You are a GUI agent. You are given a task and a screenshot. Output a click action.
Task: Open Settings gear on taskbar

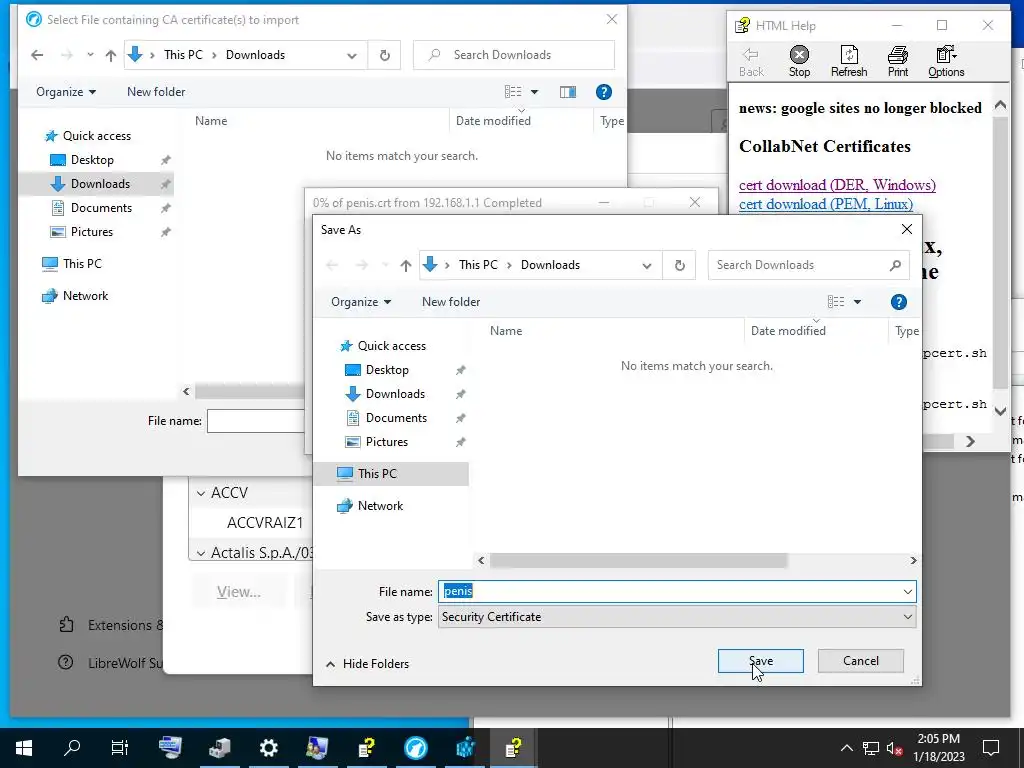(268, 748)
